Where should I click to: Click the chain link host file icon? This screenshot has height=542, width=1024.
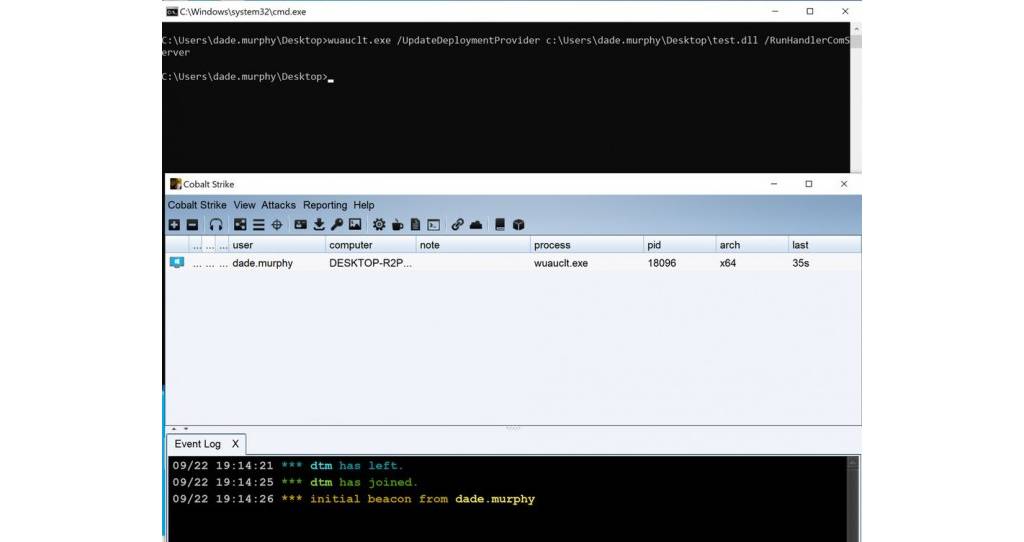457,225
